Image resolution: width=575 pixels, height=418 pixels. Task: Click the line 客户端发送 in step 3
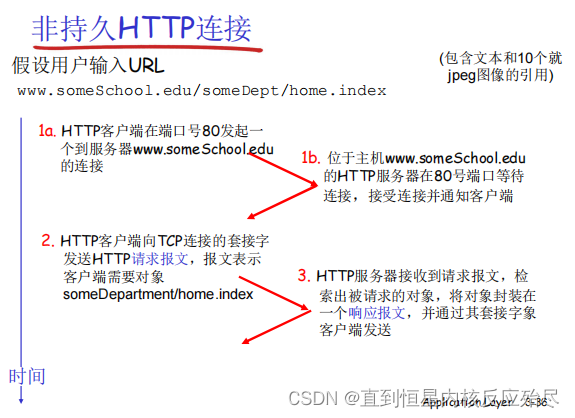coord(355,330)
